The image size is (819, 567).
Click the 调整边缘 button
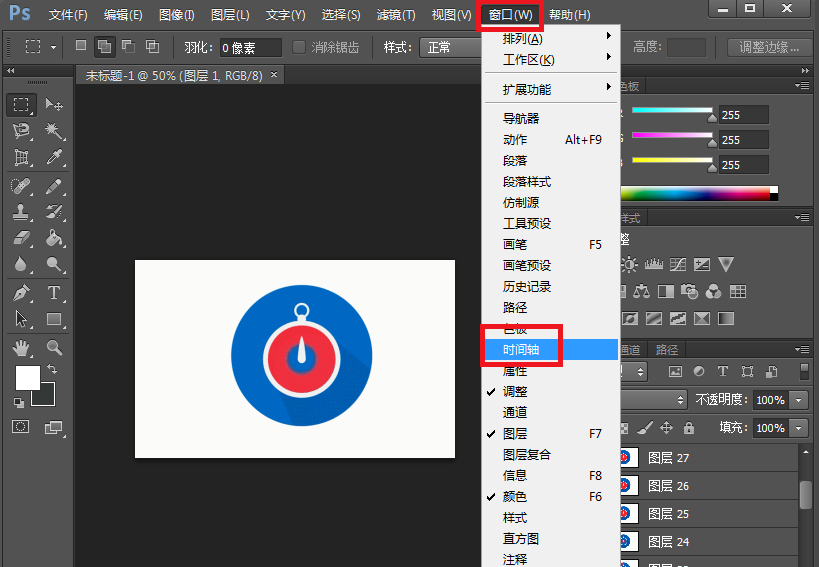(x=769, y=47)
